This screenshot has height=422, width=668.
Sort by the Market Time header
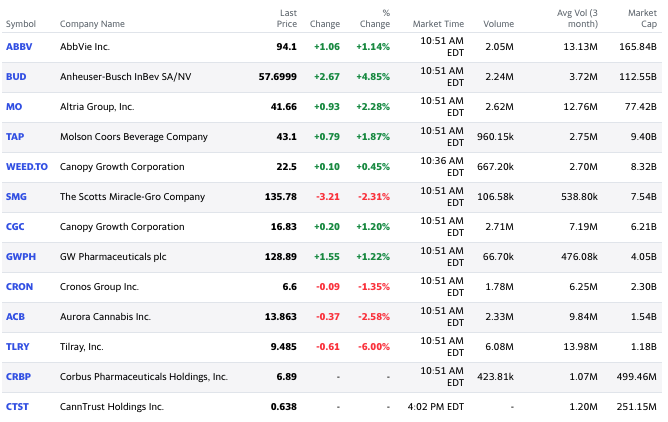pyautogui.click(x=438, y=24)
